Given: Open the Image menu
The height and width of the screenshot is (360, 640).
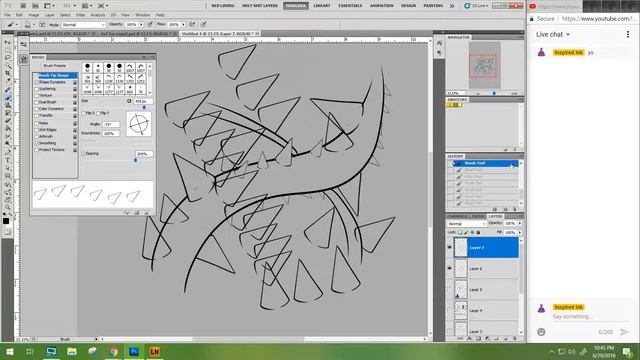Looking at the screenshot, I should (x=34, y=15).
